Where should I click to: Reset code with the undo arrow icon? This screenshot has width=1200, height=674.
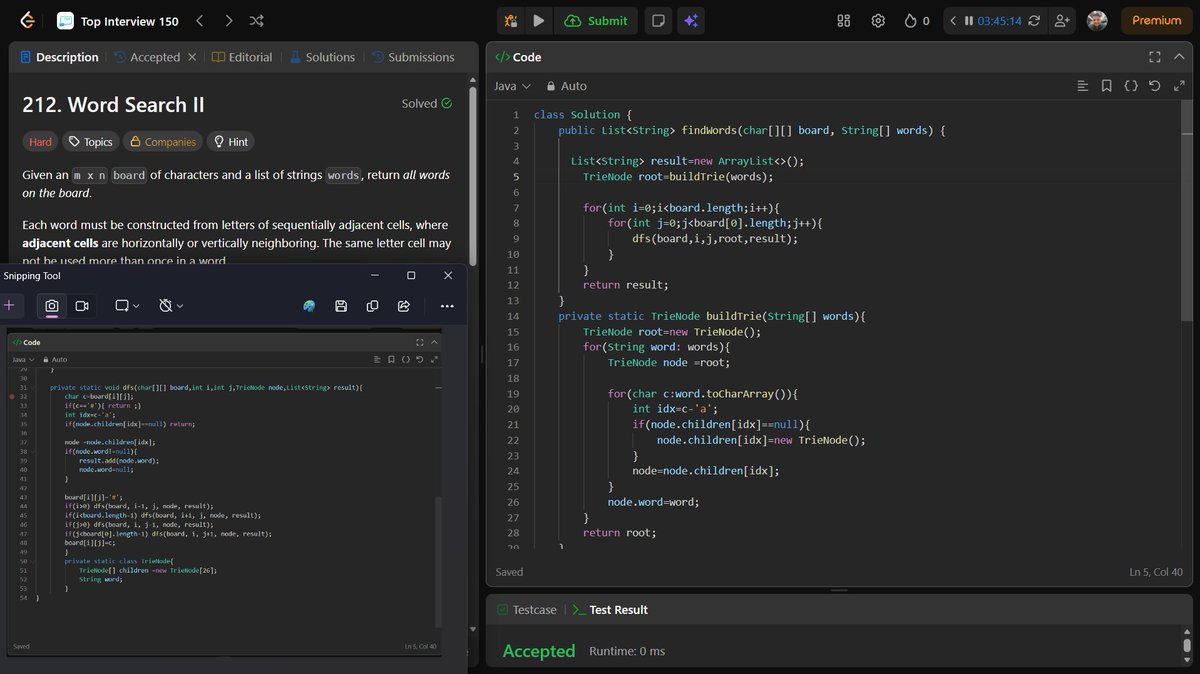point(1155,86)
